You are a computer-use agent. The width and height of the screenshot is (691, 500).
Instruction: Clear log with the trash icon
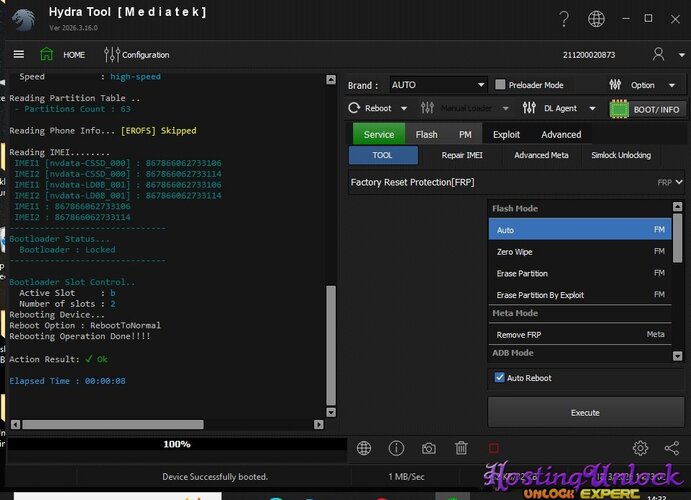460,449
